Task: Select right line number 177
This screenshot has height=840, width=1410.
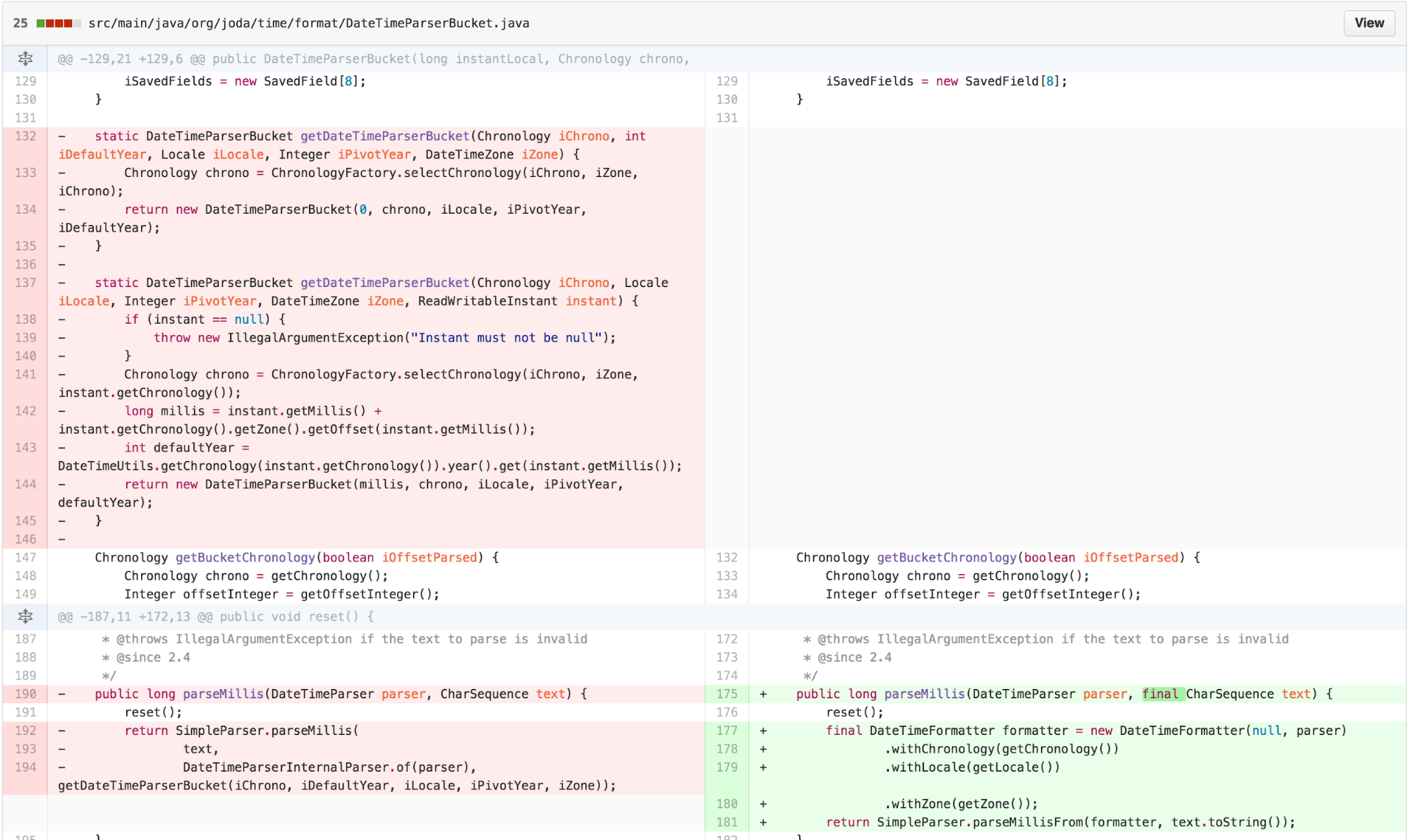Action: click(727, 731)
